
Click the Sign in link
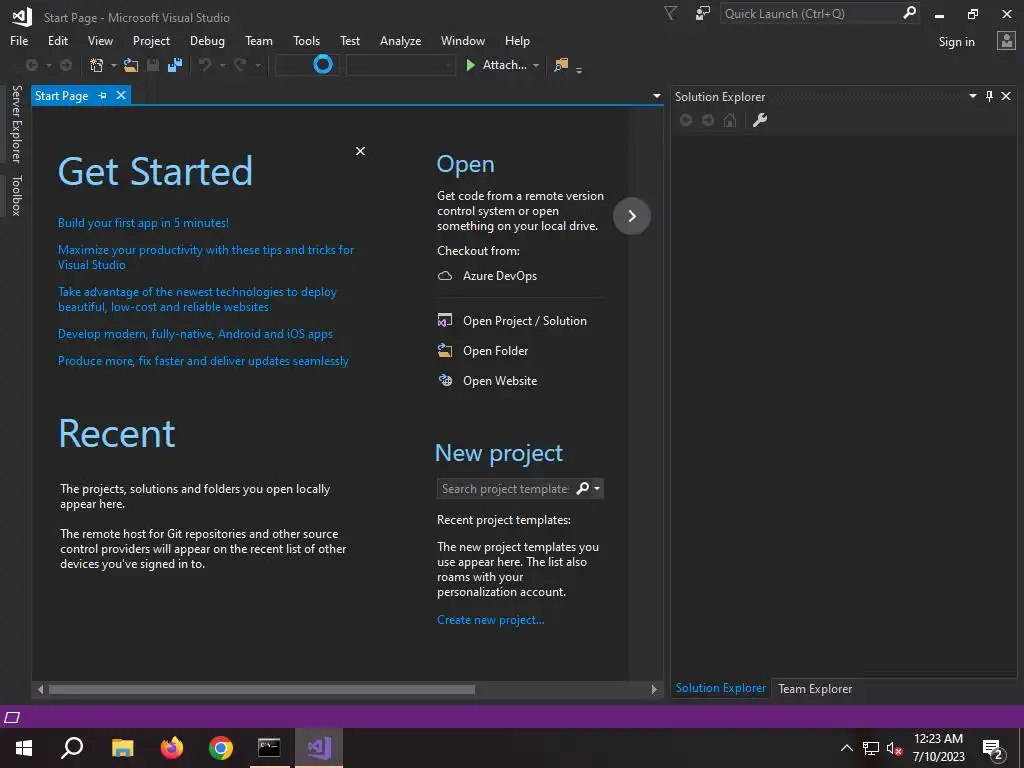click(956, 42)
